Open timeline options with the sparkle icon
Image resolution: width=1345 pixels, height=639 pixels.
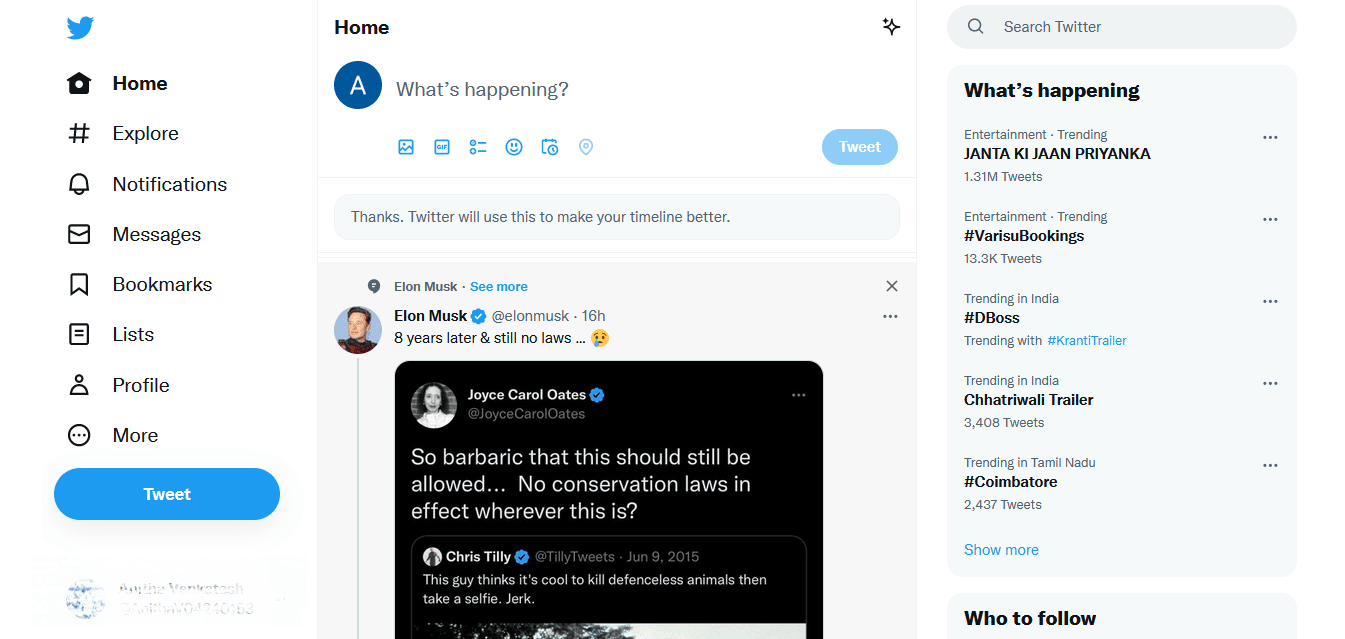click(x=891, y=27)
